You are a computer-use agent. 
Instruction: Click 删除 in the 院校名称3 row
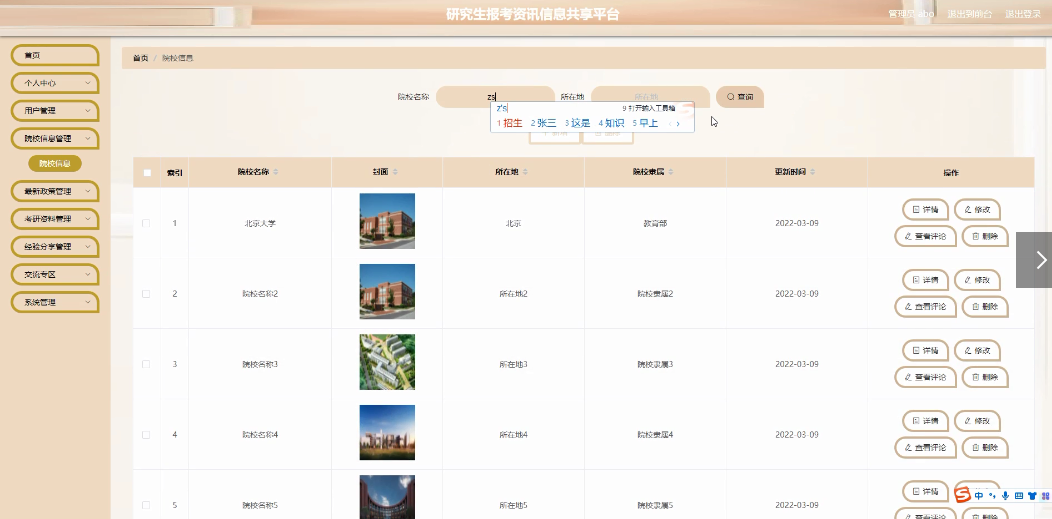985,377
